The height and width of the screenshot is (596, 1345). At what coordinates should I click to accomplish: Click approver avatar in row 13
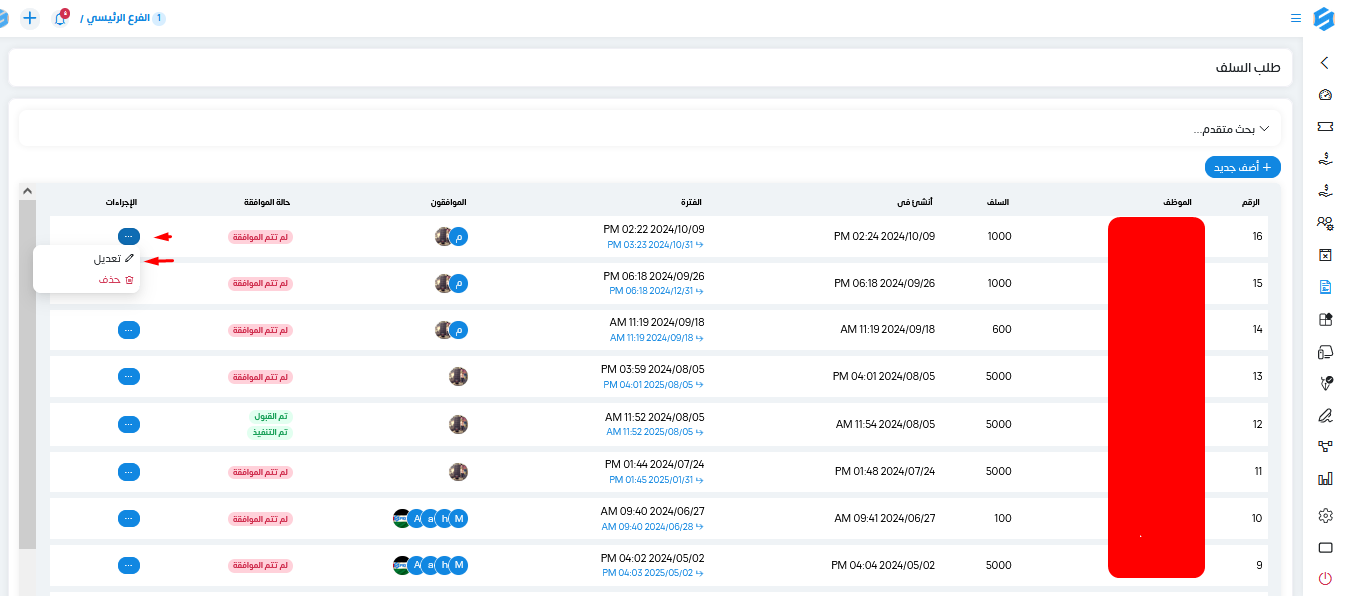(x=458, y=377)
